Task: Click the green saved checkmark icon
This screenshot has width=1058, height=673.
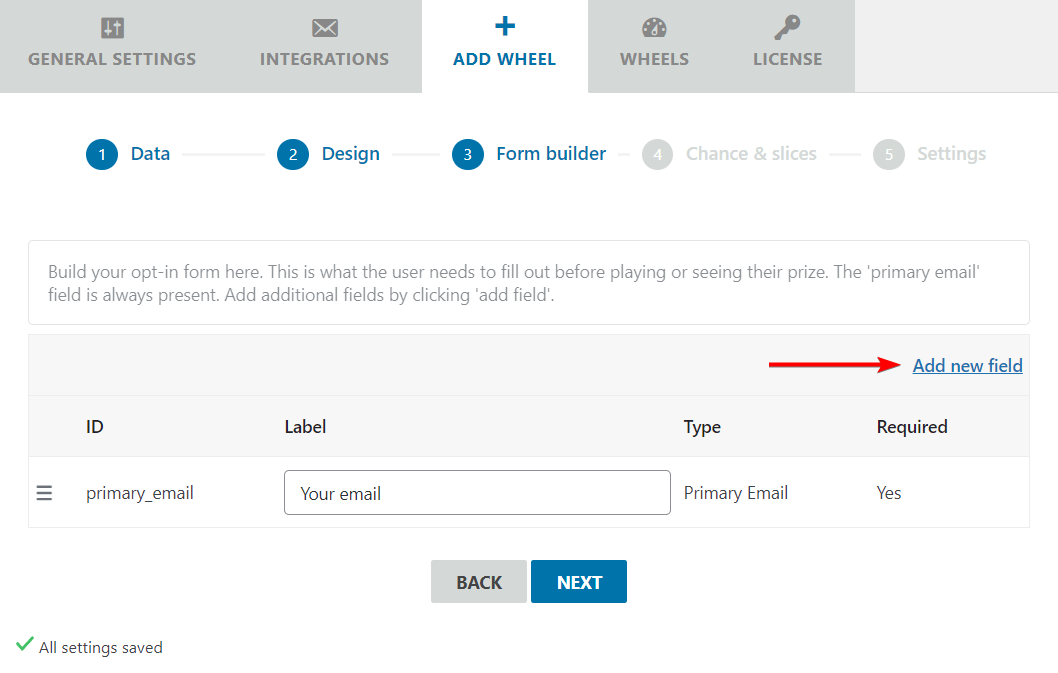Action: [25, 643]
